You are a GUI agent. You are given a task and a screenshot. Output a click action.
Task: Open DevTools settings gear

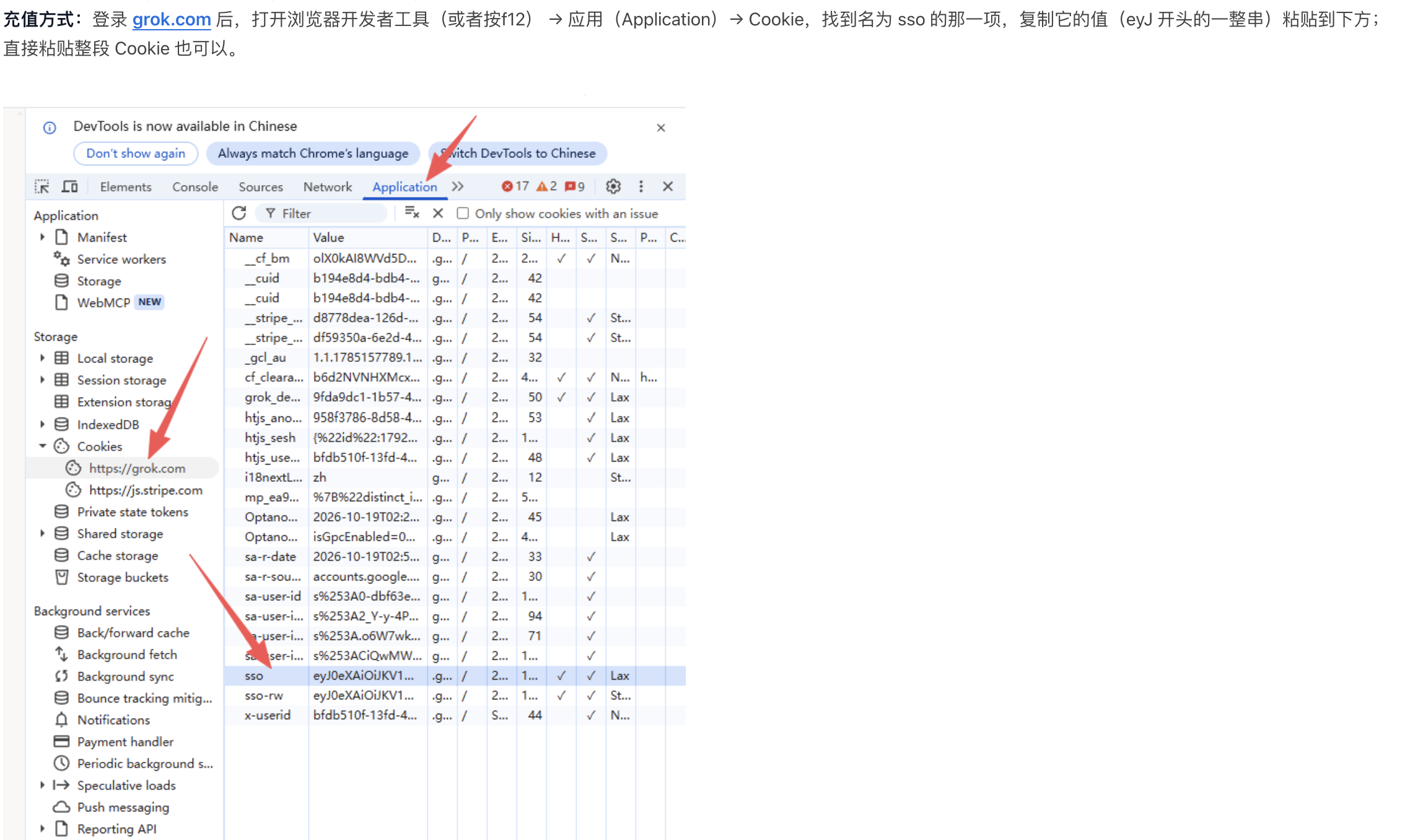(x=613, y=186)
